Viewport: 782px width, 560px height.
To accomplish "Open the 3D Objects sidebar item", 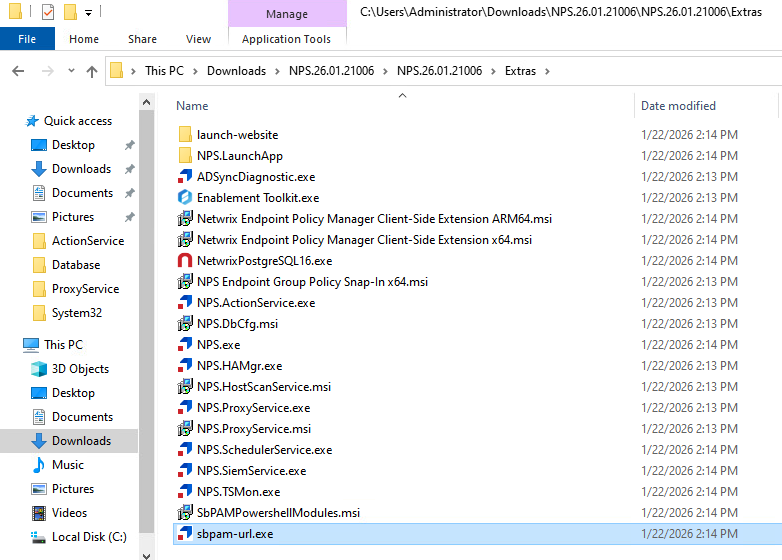I will tap(80, 369).
